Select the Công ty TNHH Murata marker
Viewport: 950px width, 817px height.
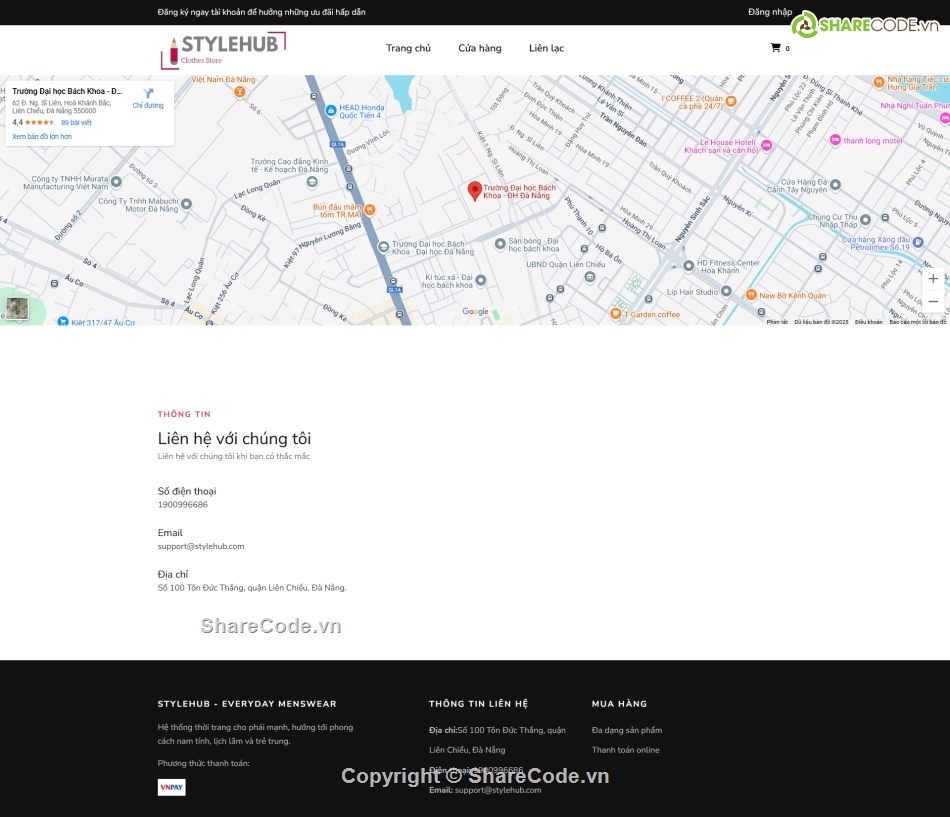click(116, 181)
